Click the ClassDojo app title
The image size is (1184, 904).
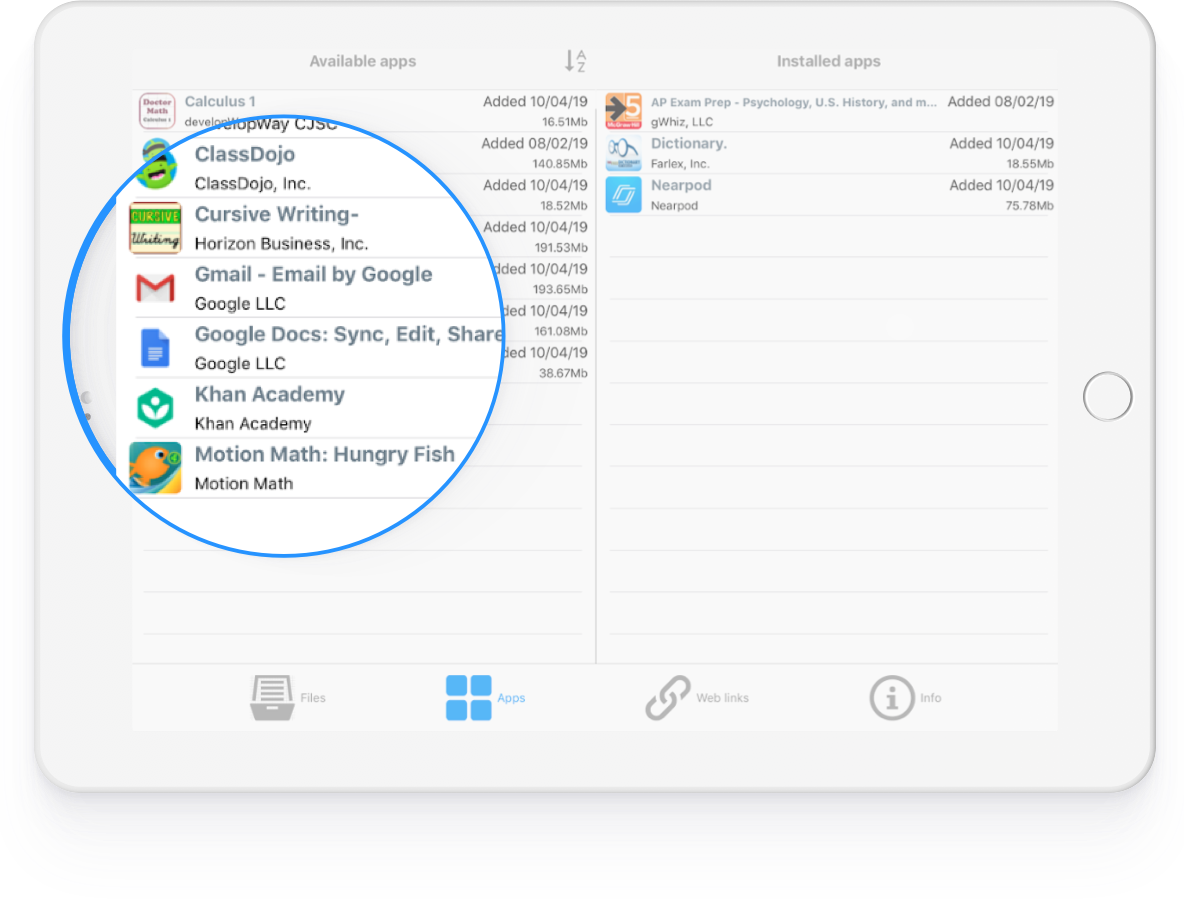pos(245,154)
